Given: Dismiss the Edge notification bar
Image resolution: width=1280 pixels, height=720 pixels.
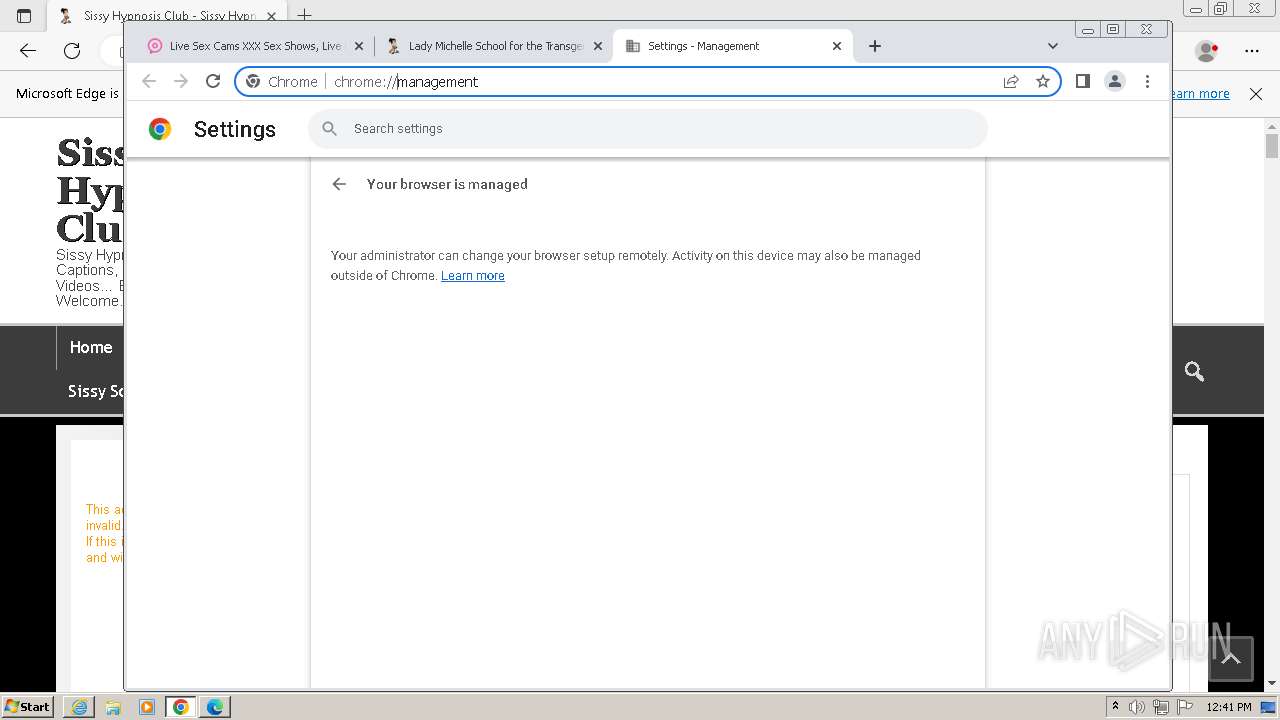Looking at the screenshot, I should click(x=1256, y=94).
